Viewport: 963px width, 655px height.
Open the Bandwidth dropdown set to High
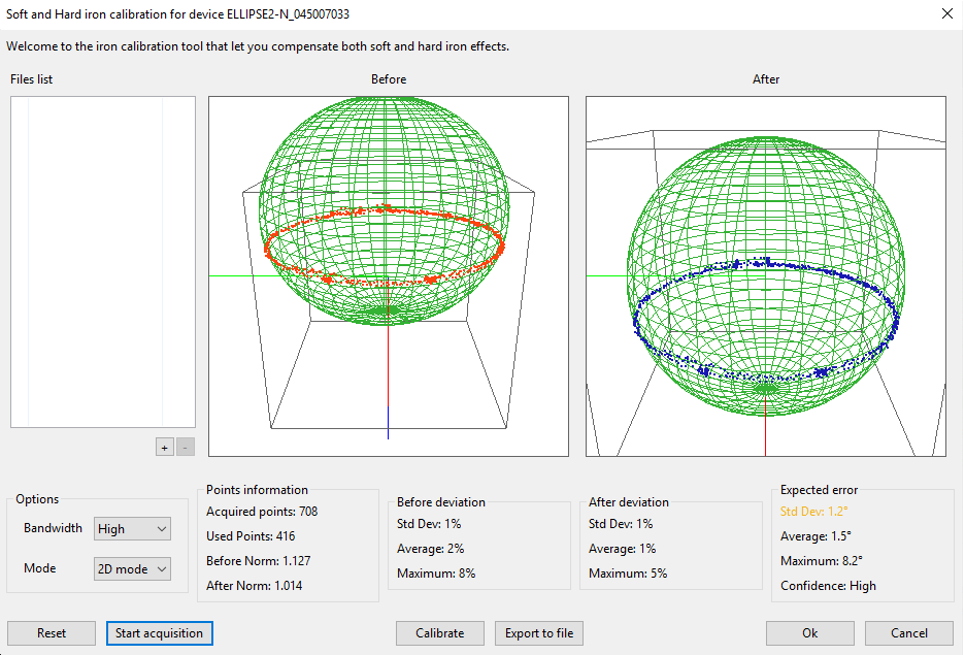pyautogui.click(x=132, y=529)
